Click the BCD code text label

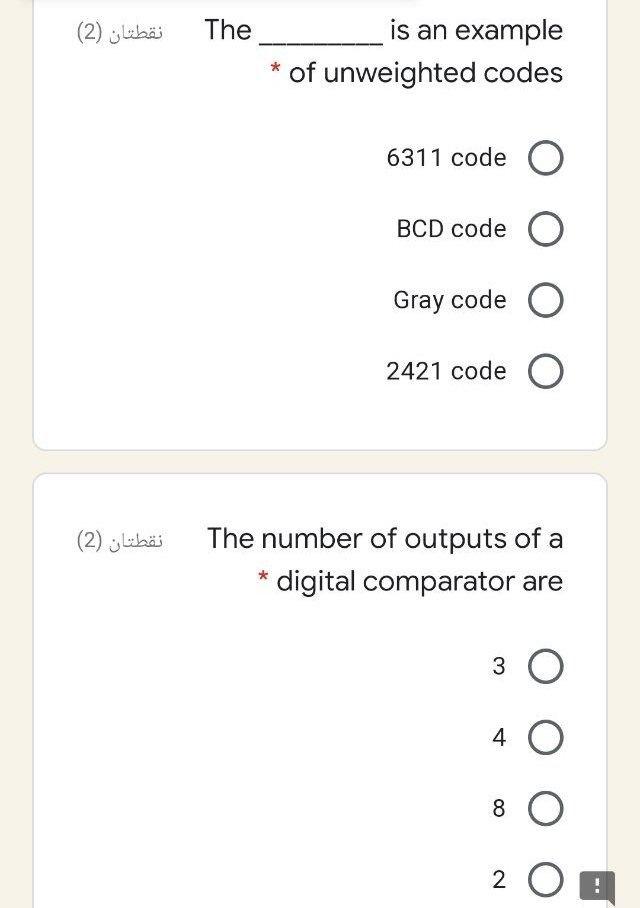pyautogui.click(x=452, y=228)
